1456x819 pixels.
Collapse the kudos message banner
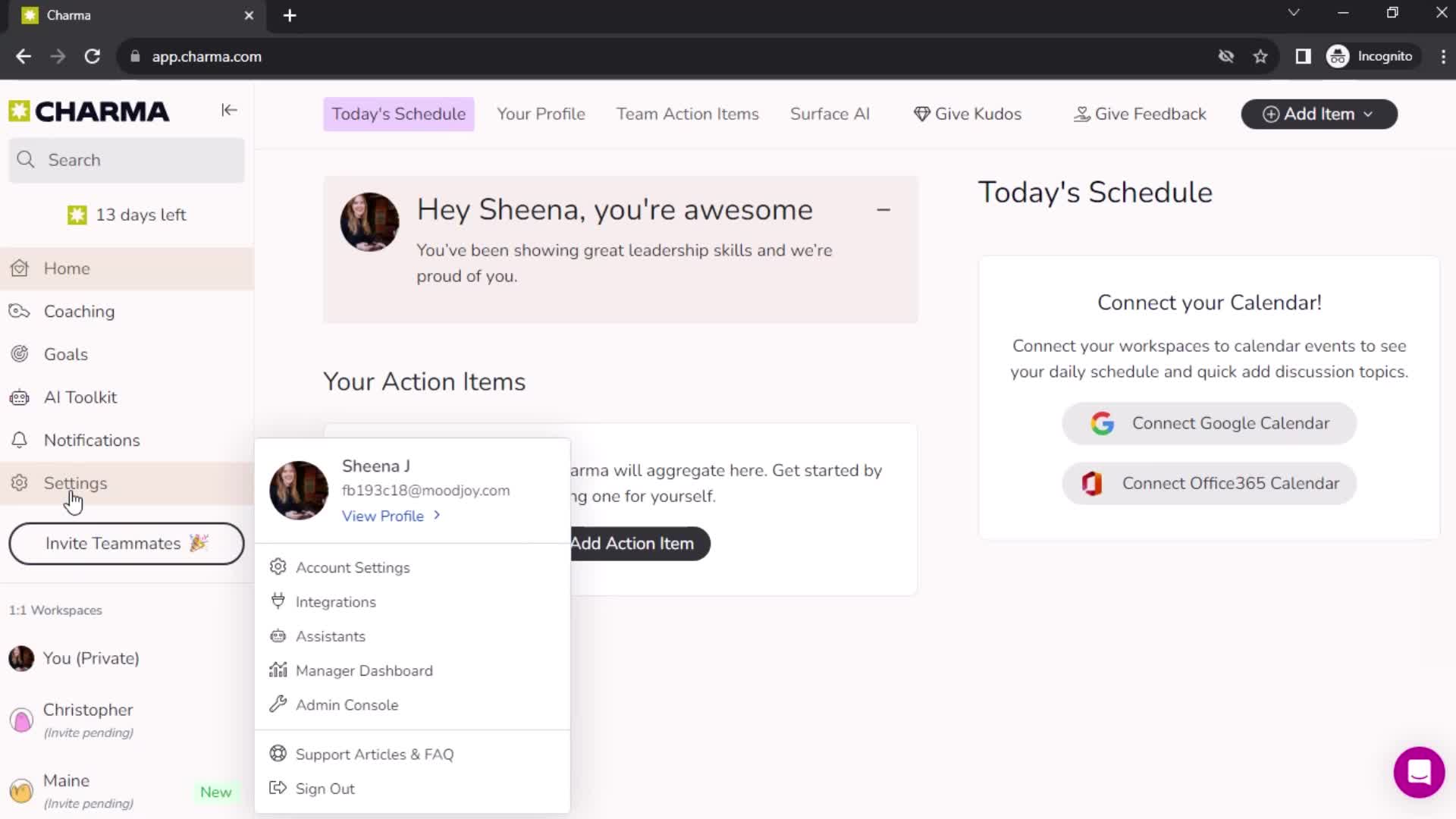pos(884,210)
